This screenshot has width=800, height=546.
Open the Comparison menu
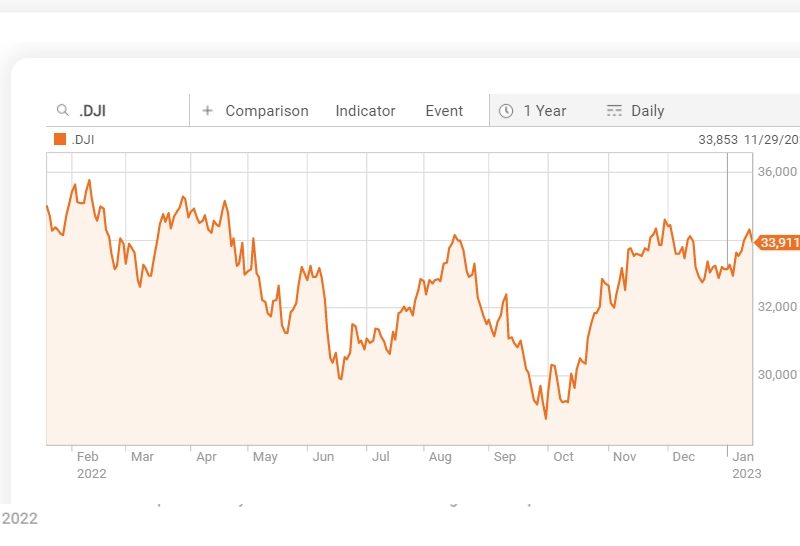[x=266, y=111]
